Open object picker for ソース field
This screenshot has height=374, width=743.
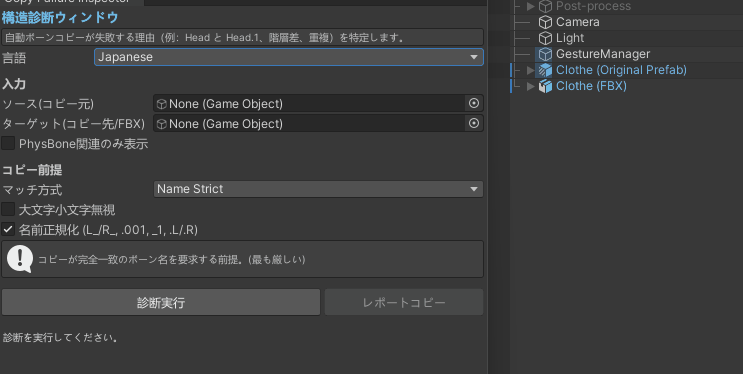pyautogui.click(x=473, y=103)
